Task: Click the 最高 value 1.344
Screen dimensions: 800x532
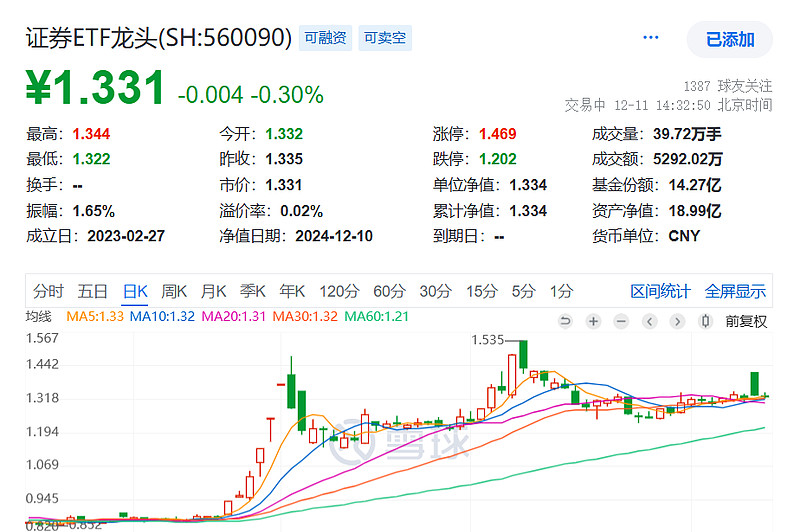Action: [x=91, y=134]
